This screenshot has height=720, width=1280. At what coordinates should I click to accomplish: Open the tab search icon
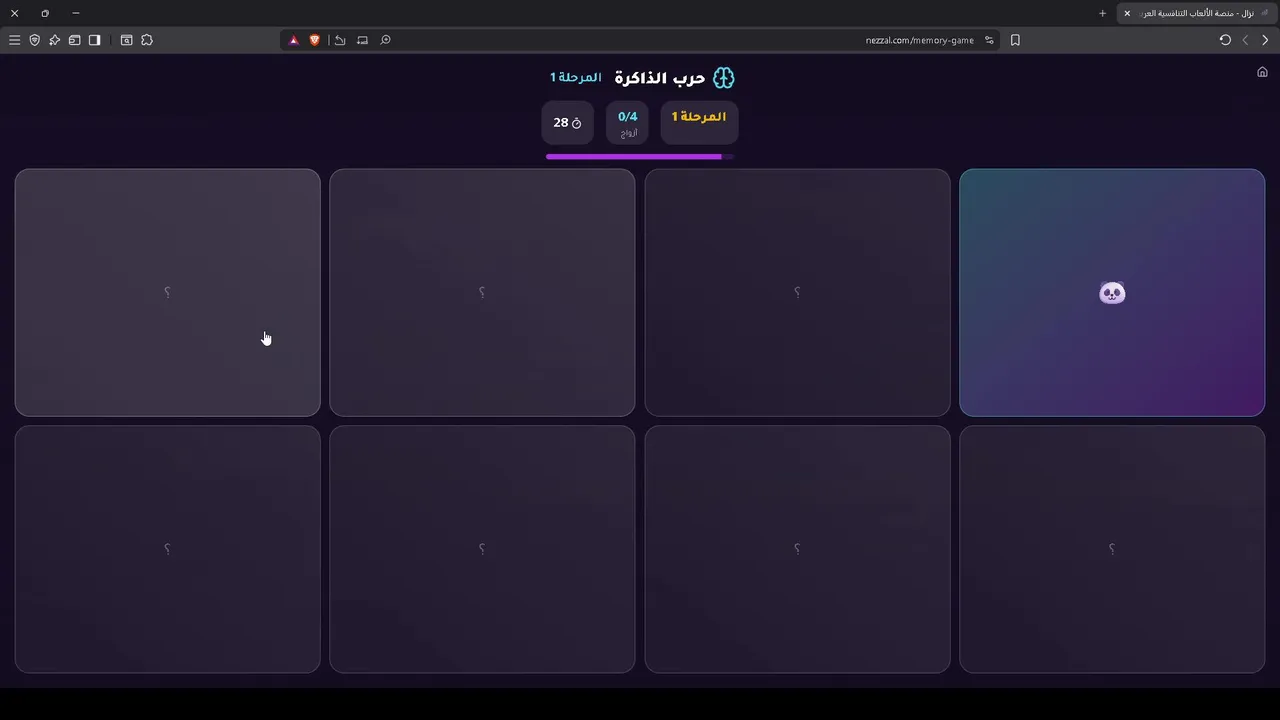coord(126,40)
